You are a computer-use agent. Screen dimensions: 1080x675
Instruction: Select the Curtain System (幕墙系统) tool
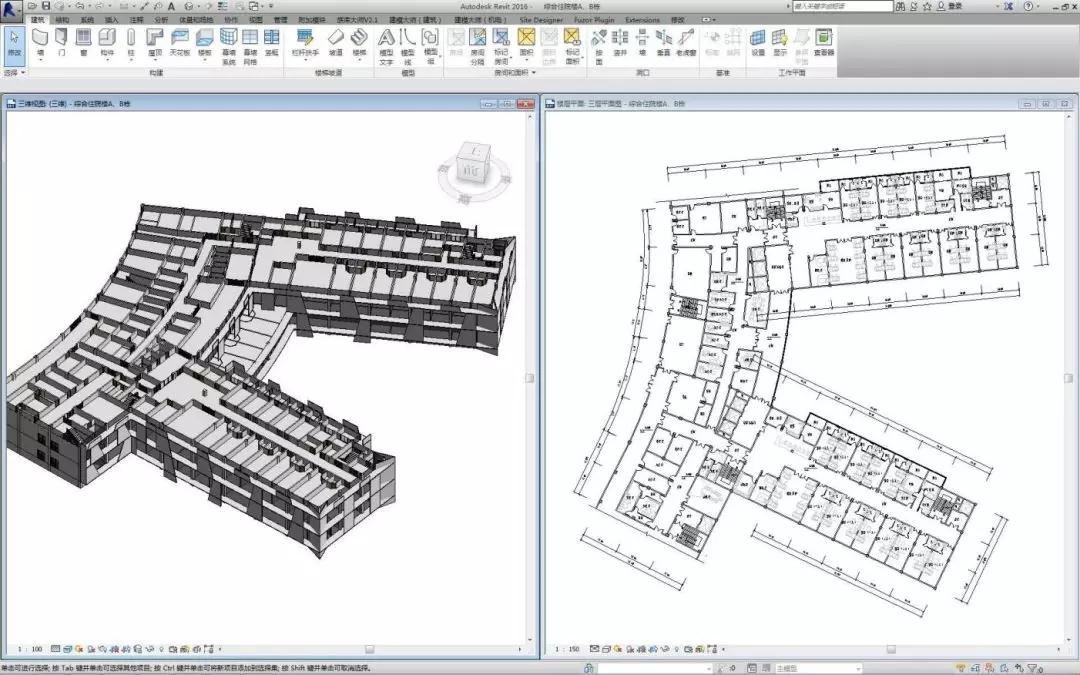coord(229,45)
